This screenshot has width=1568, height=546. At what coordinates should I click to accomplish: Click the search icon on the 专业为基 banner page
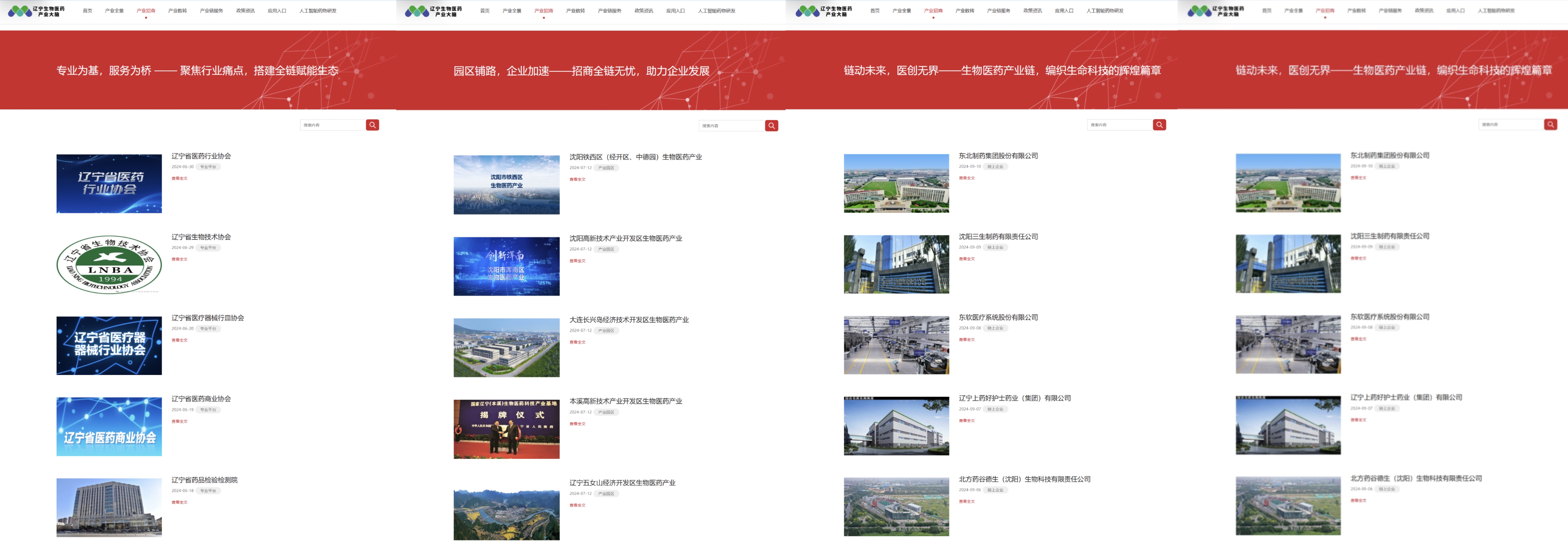(x=373, y=125)
